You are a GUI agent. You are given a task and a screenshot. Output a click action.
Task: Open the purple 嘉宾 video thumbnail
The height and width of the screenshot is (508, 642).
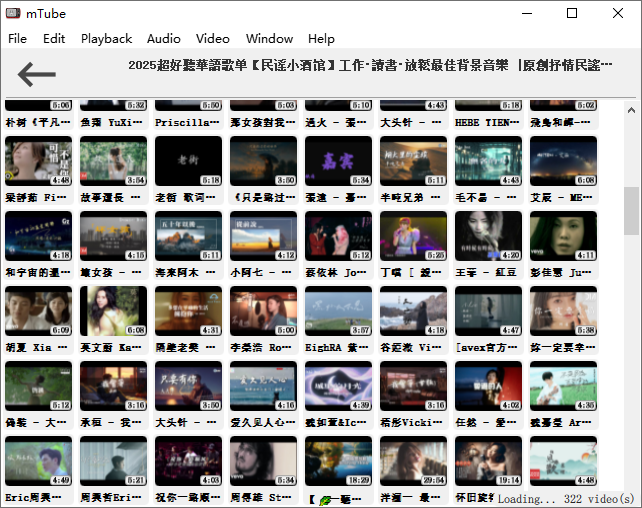339,161
